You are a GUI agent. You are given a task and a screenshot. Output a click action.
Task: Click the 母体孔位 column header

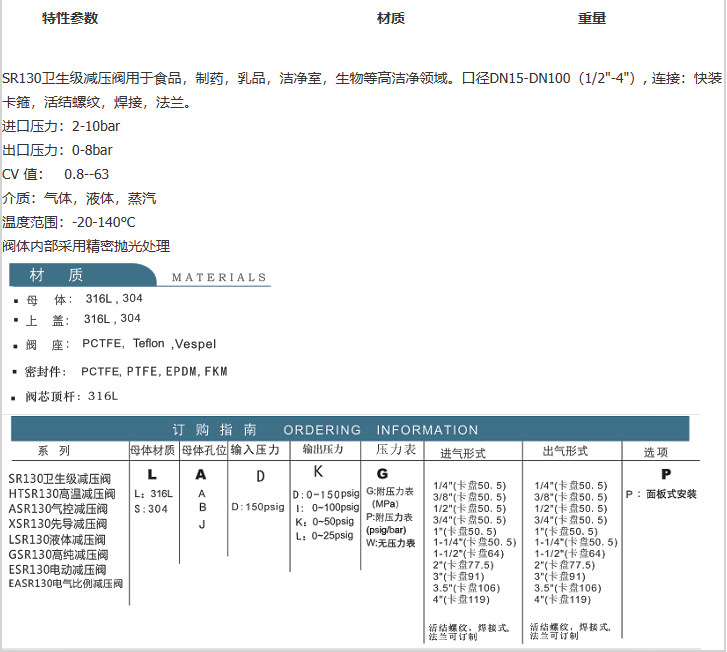click(x=204, y=450)
